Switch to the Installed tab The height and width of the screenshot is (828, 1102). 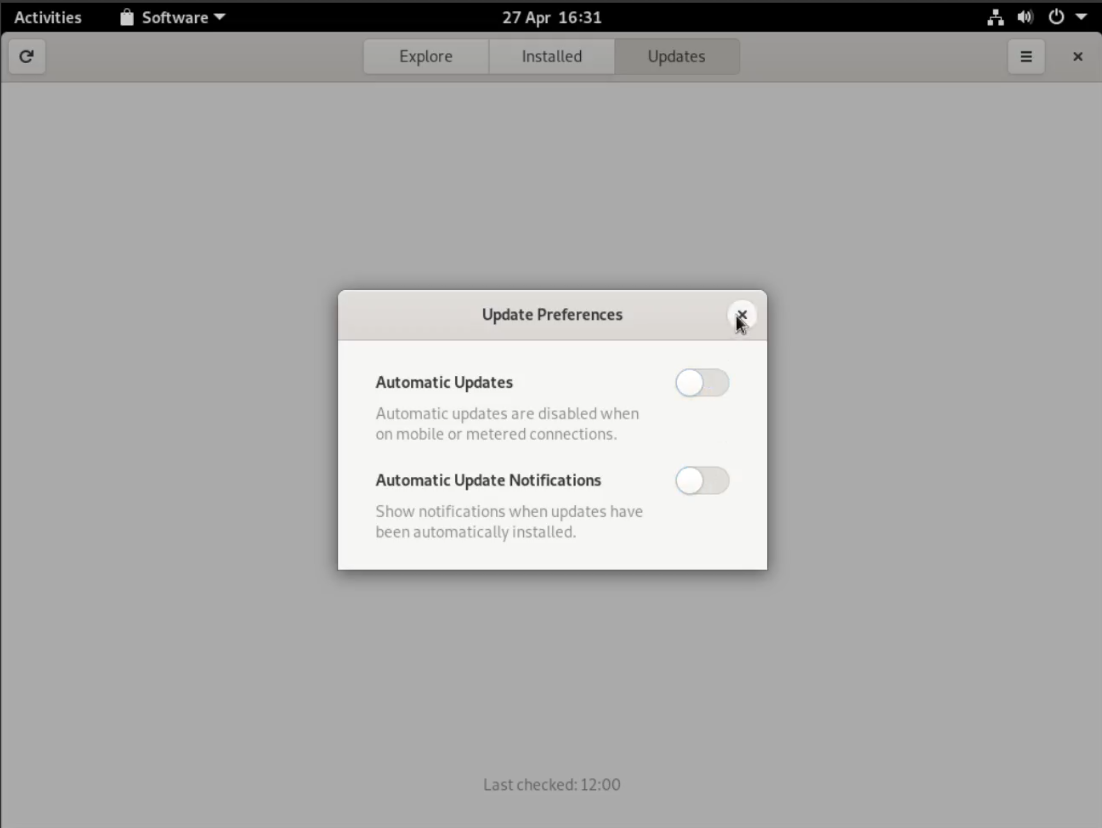551,57
